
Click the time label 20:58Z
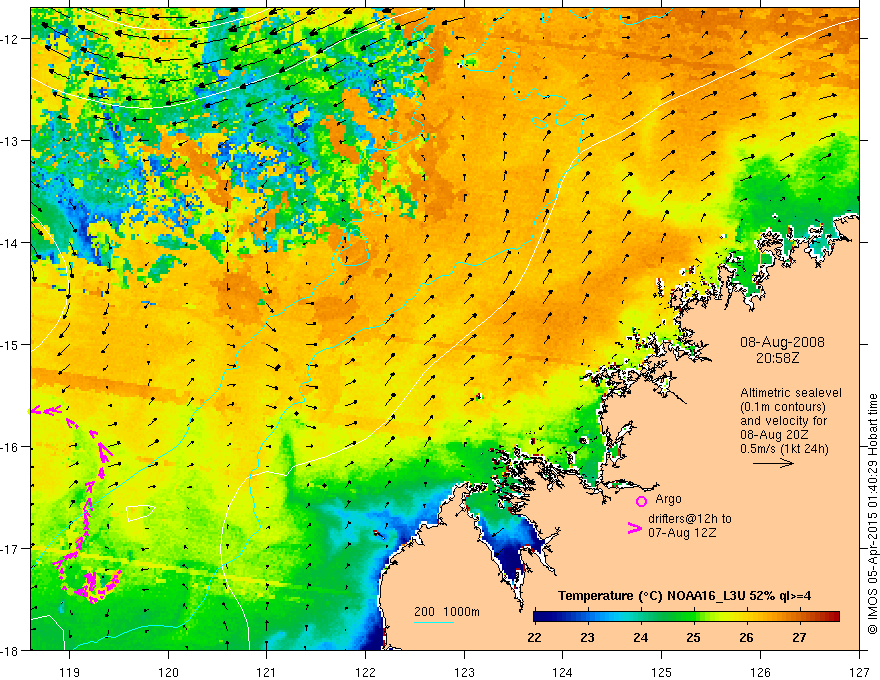(x=778, y=358)
